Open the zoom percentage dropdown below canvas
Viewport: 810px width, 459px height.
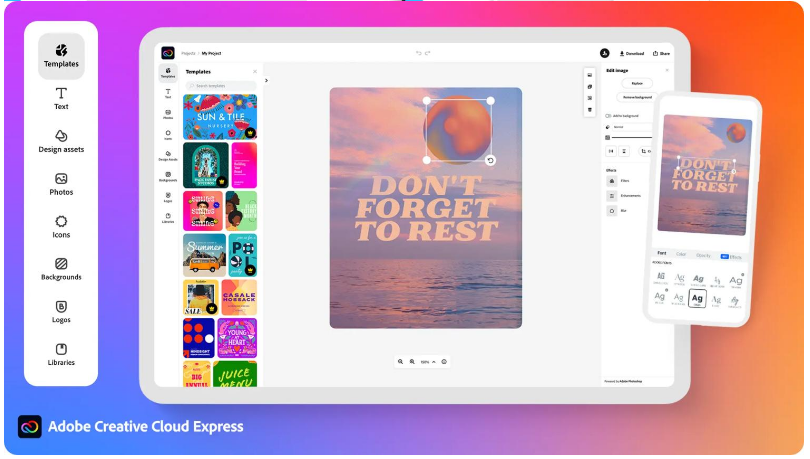(428, 362)
